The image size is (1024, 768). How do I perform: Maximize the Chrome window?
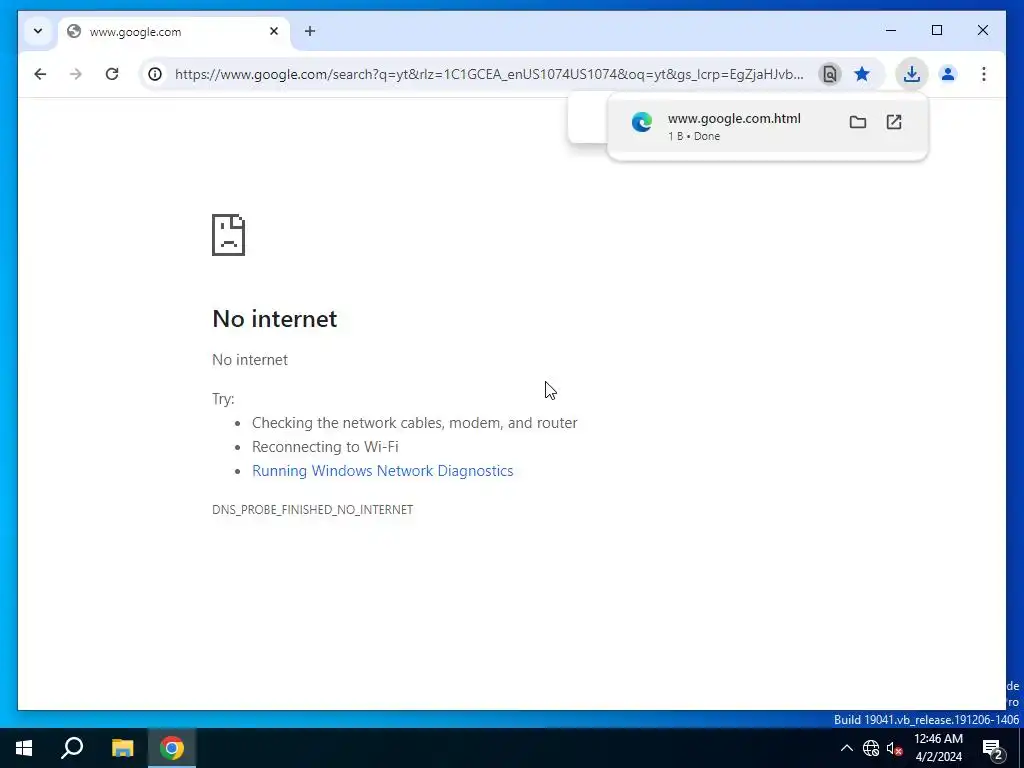point(936,30)
